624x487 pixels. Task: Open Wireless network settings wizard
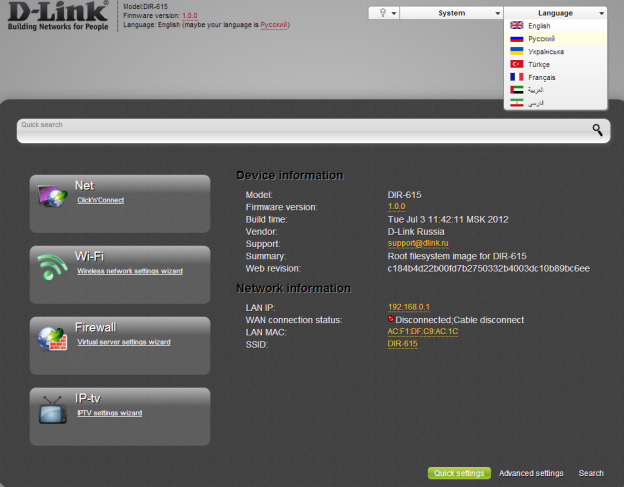pos(130,271)
